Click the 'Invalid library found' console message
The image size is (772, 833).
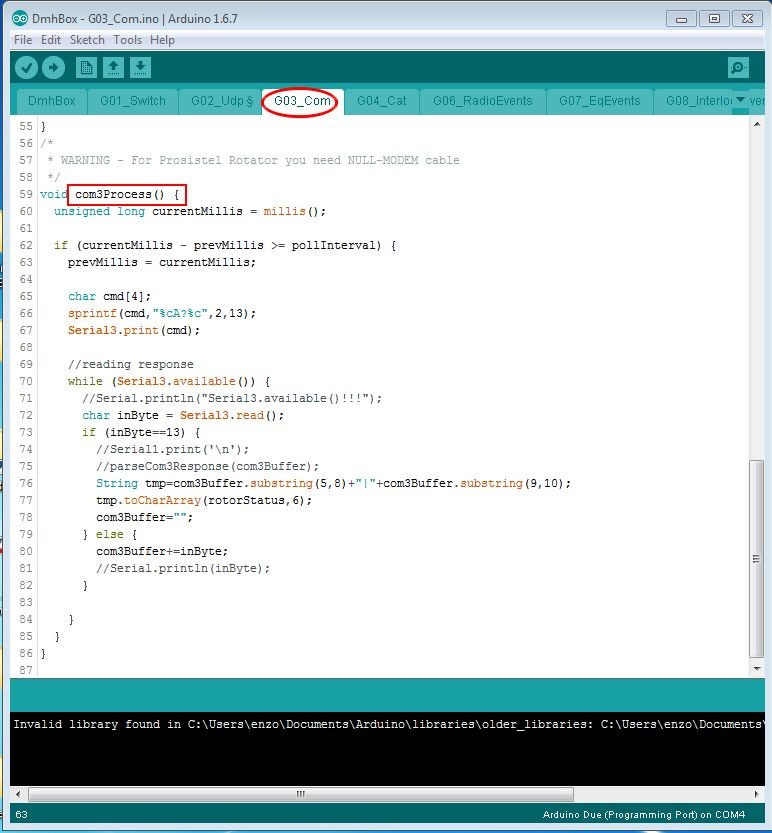[x=388, y=725]
